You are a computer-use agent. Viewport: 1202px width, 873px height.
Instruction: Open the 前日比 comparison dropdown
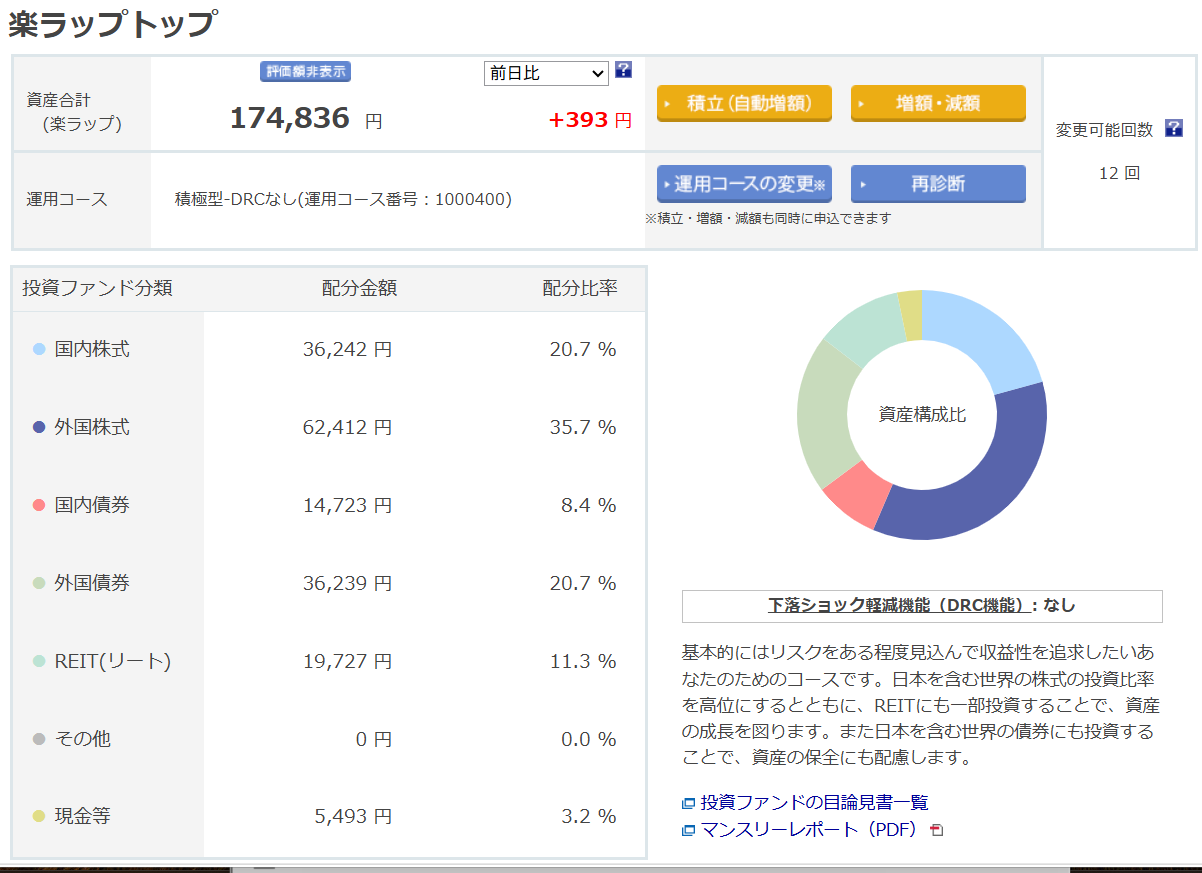pos(546,73)
